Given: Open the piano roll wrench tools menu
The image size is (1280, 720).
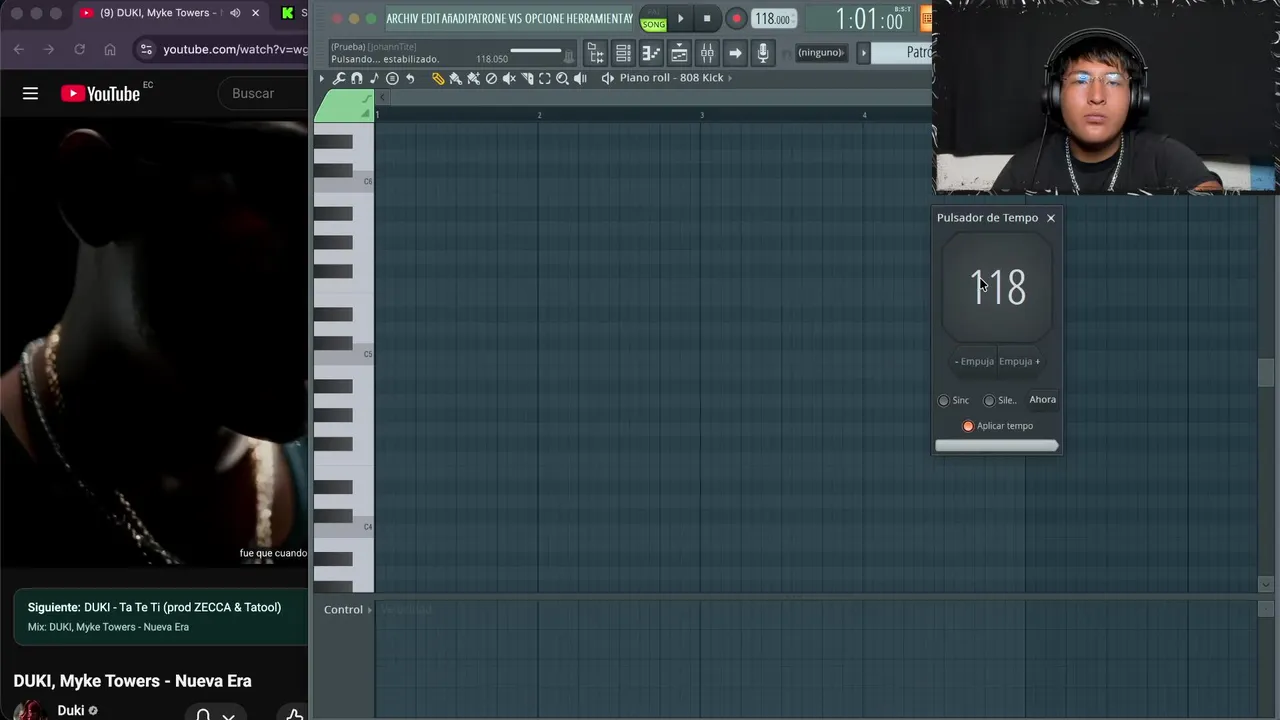Looking at the screenshot, I should point(339,78).
